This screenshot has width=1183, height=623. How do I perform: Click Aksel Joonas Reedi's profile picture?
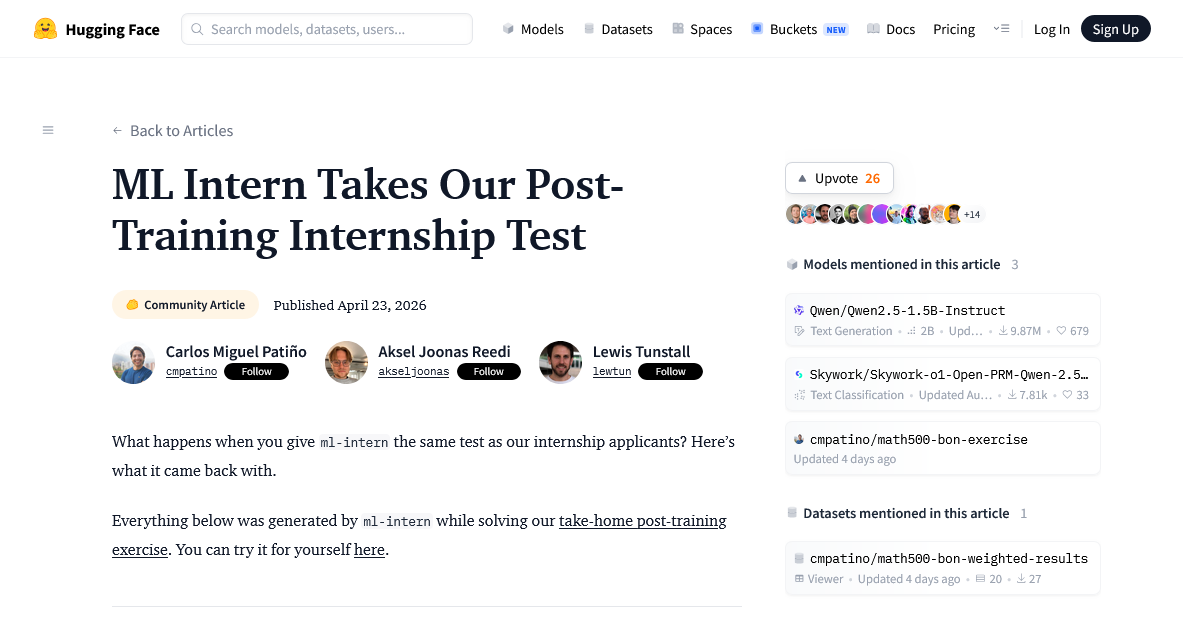(346, 362)
